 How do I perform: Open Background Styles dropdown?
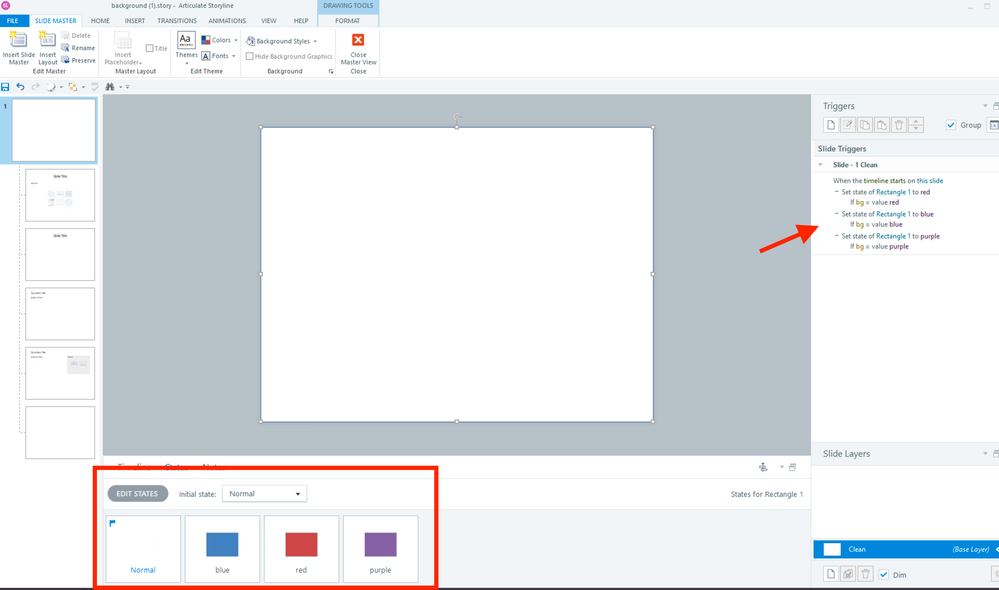[282, 41]
